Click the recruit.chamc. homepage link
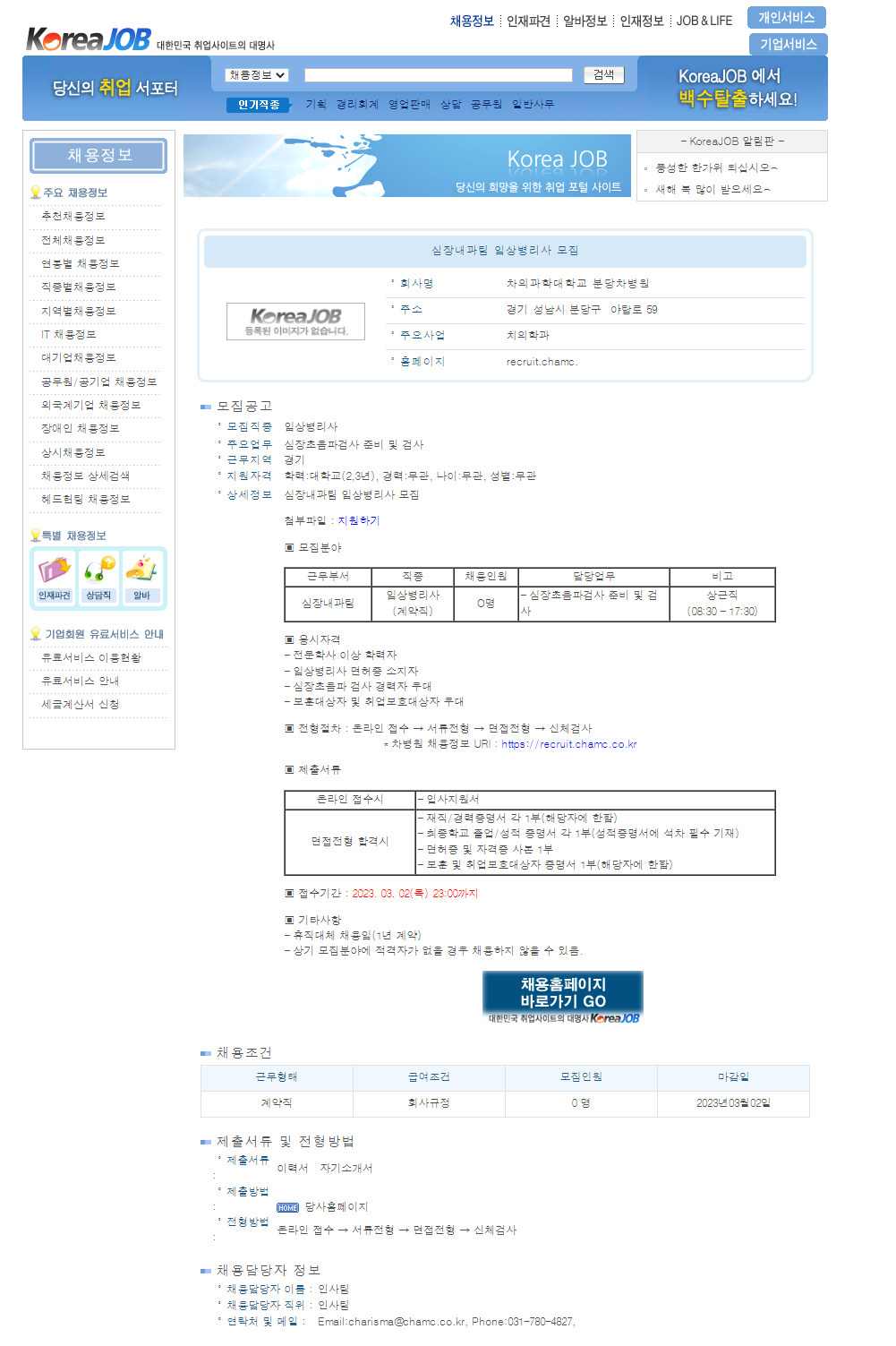Viewport: 896px width, 1346px height. click(542, 362)
